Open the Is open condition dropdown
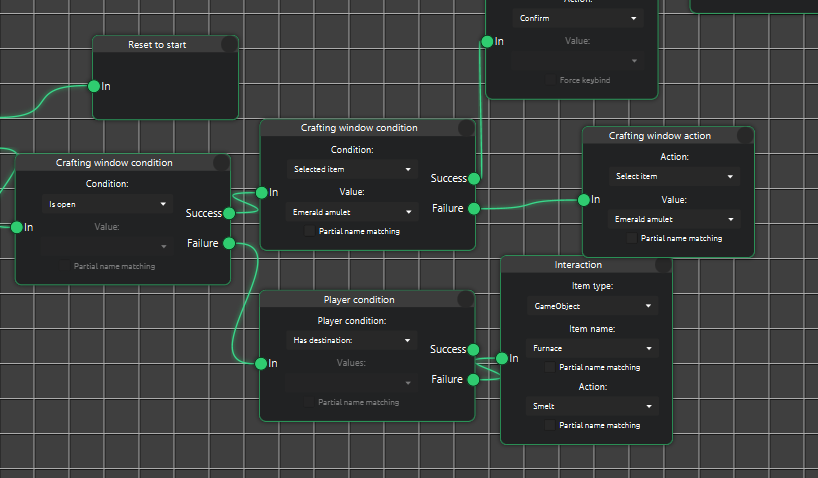 (107, 204)
